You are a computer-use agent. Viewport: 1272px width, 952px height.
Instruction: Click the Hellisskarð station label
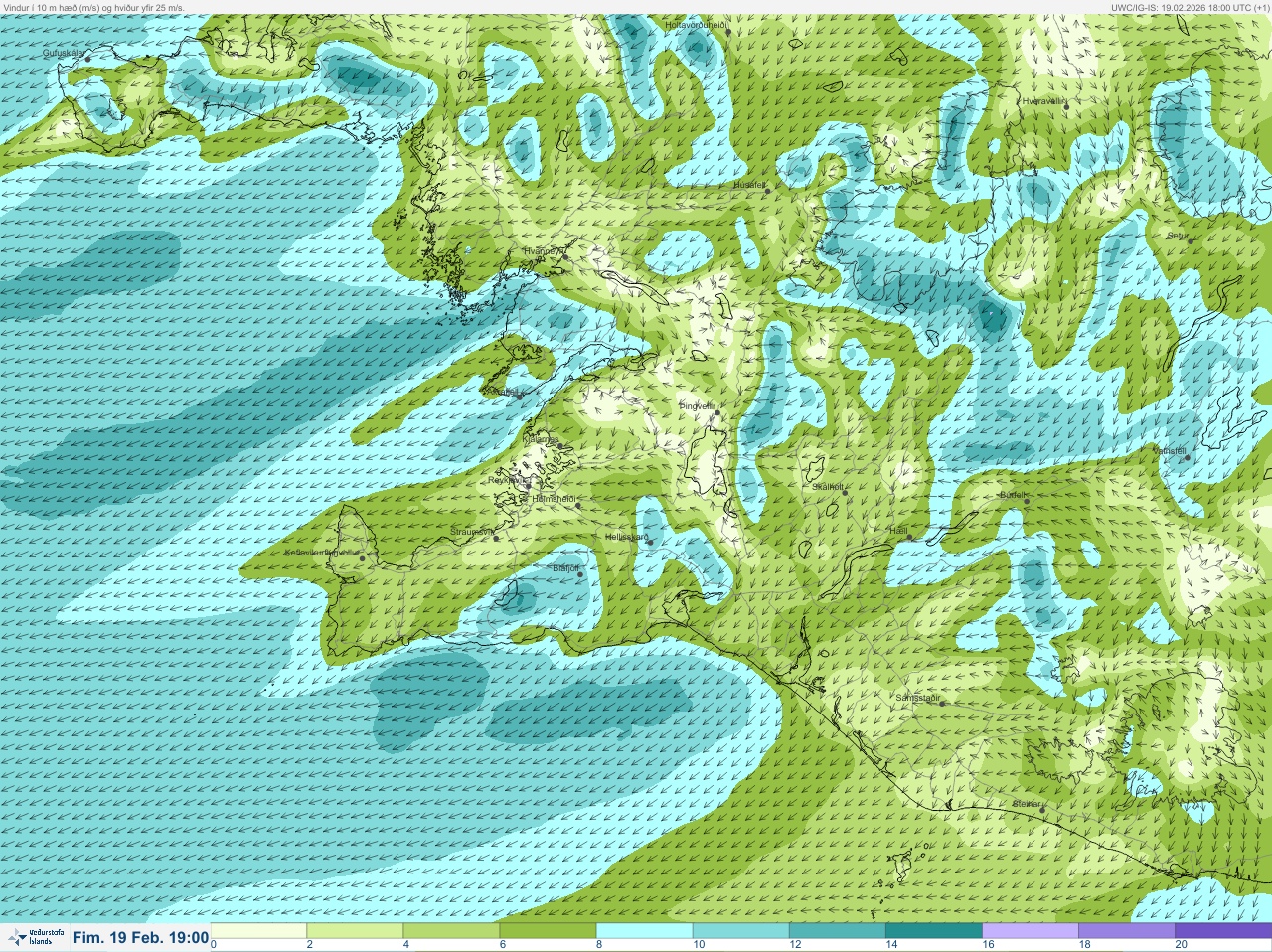(626, 537)
